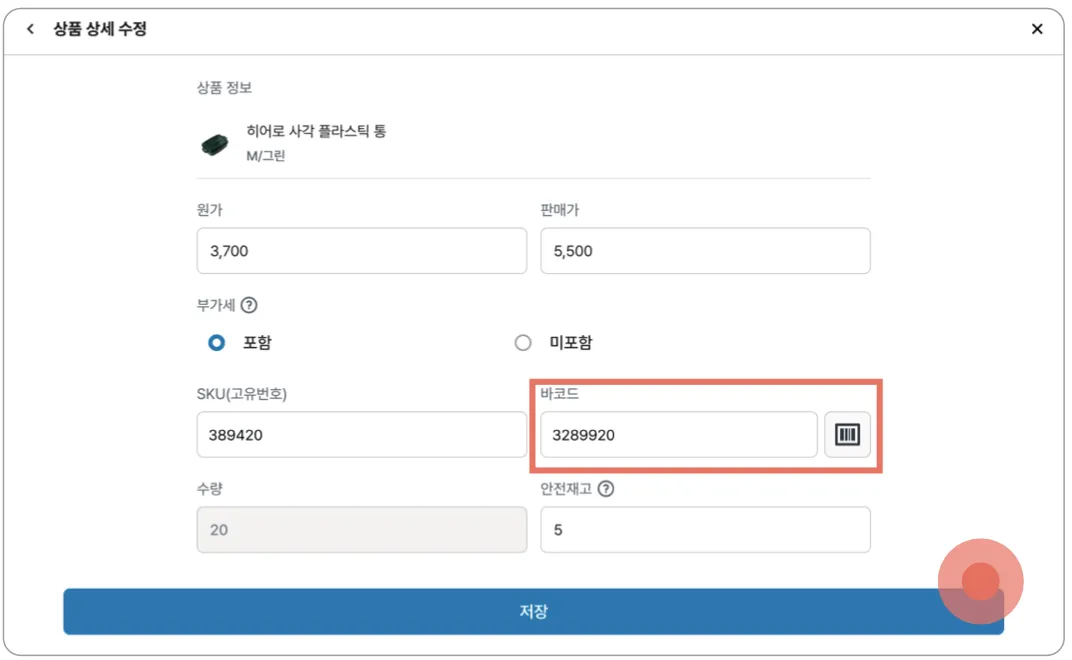This screenshot has height=660, width=1072.
Task: Show the 부가세 help tooltip icon
Action: pyautogui.click(x=249, y=305)
